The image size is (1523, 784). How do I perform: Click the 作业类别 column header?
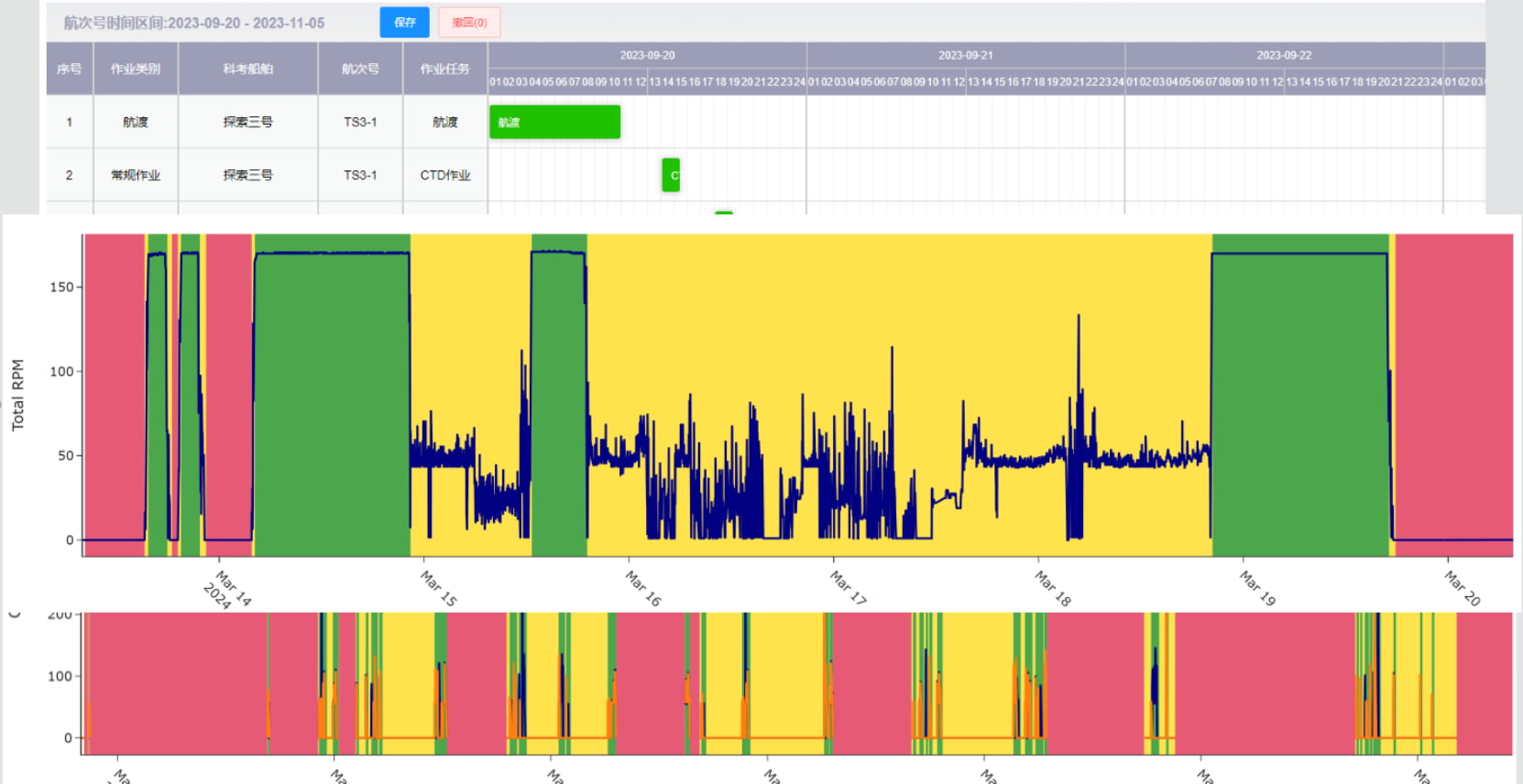pyautogui.click(x=136, y=69)
